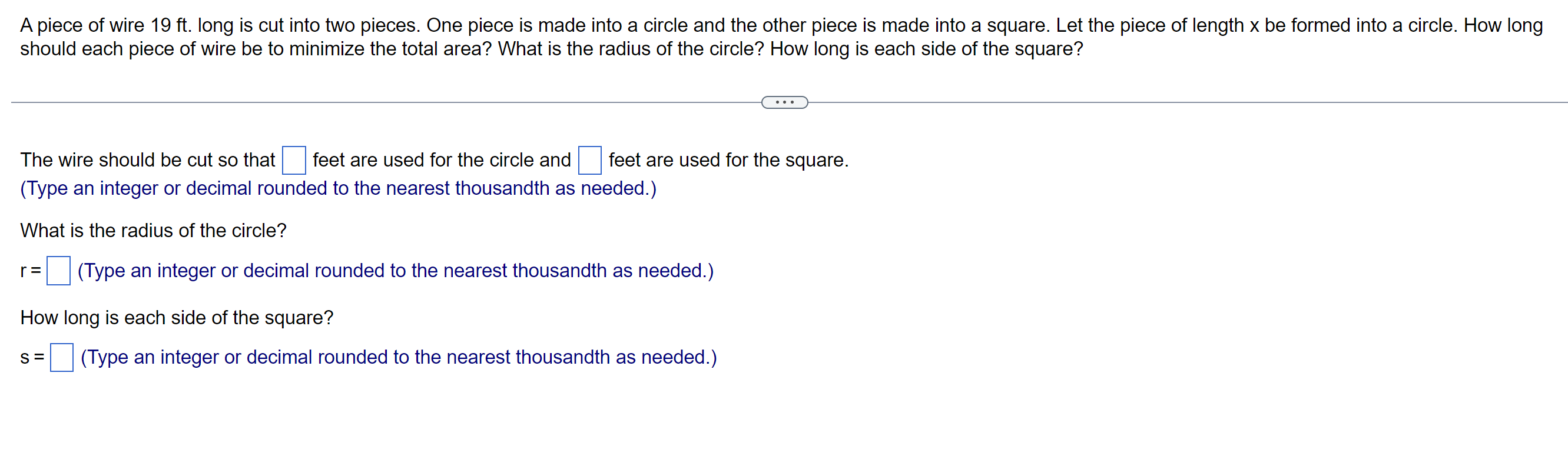Viewport: 1568px width, 469px height.
Task: Click the input box for square wire length
Action: point(589,160)
